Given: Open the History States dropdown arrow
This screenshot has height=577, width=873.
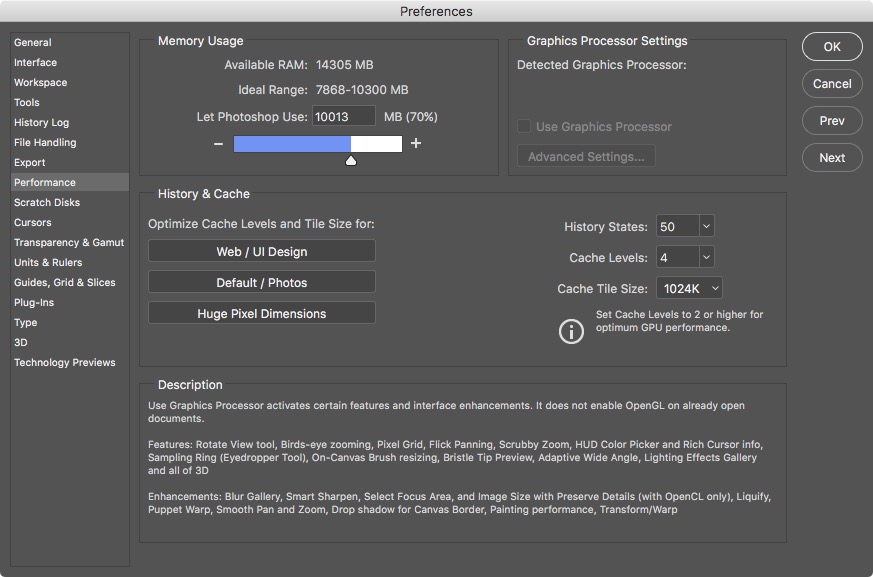Looking at the screenshot, I should (x=707, y=226).
